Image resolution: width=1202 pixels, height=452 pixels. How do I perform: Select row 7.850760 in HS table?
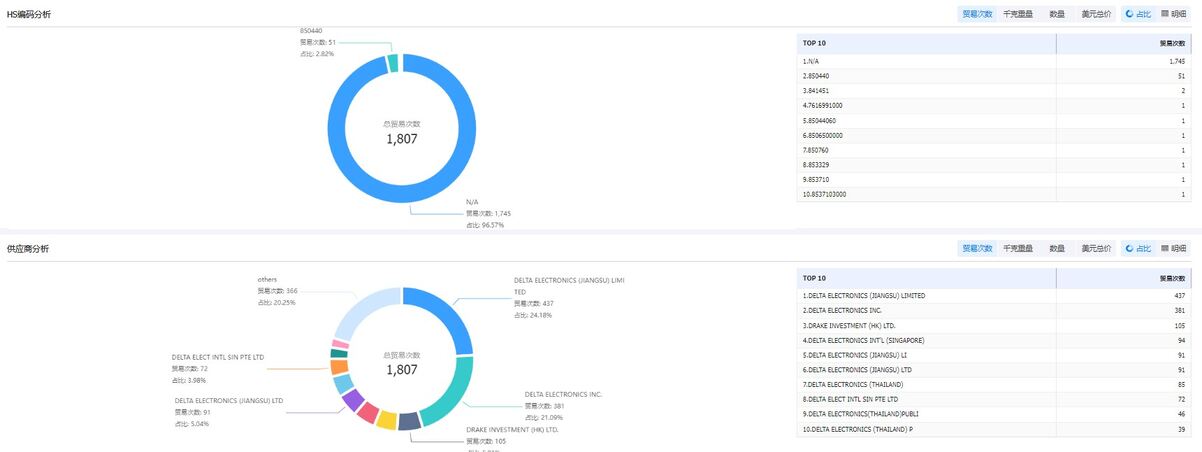pyautogui.click(x=993, y=150)
